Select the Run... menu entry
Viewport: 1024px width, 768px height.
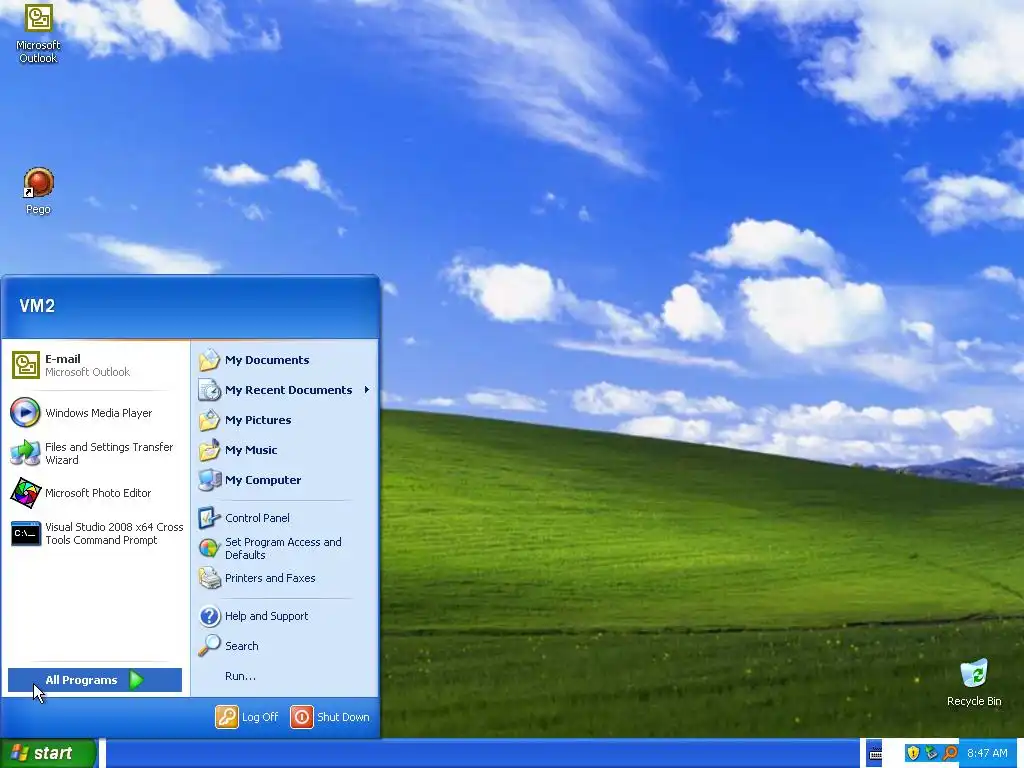pos(285,676)
